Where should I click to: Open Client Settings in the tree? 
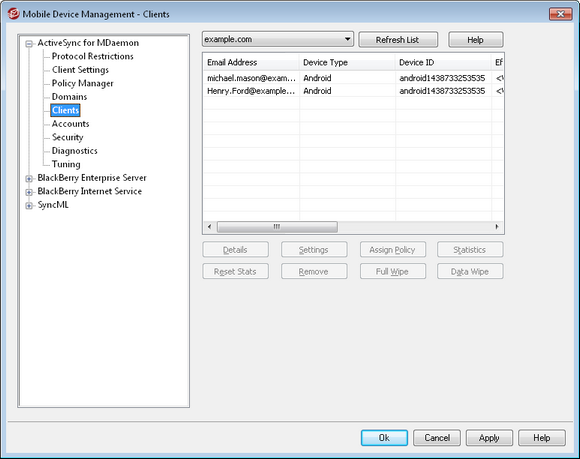coord(80,70)
